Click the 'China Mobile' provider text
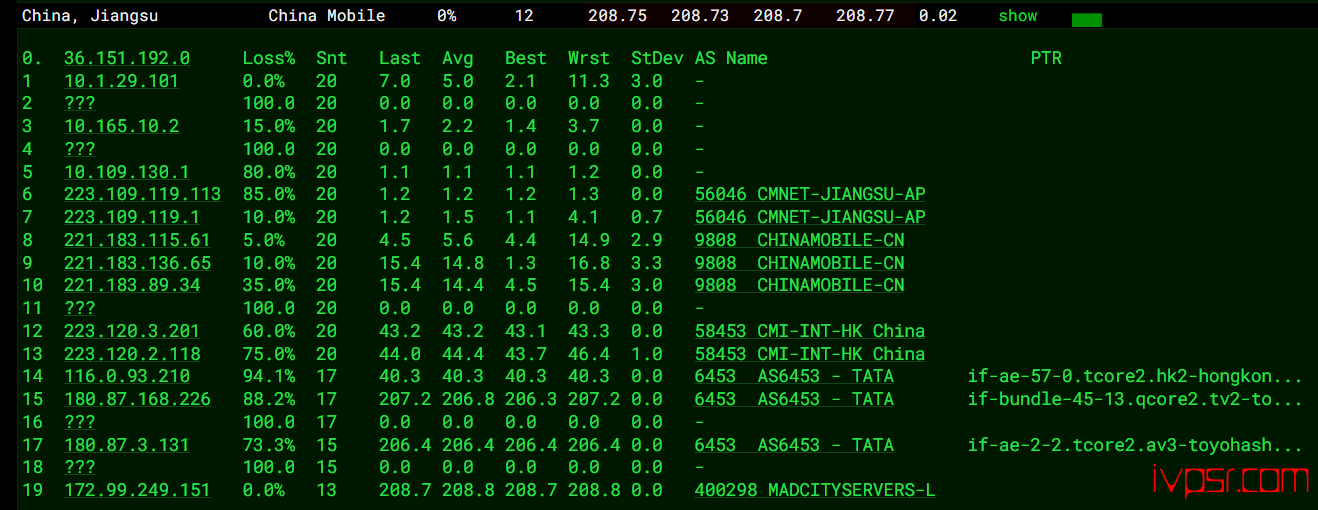This screenshot has height=510, width=1318. 327,16
